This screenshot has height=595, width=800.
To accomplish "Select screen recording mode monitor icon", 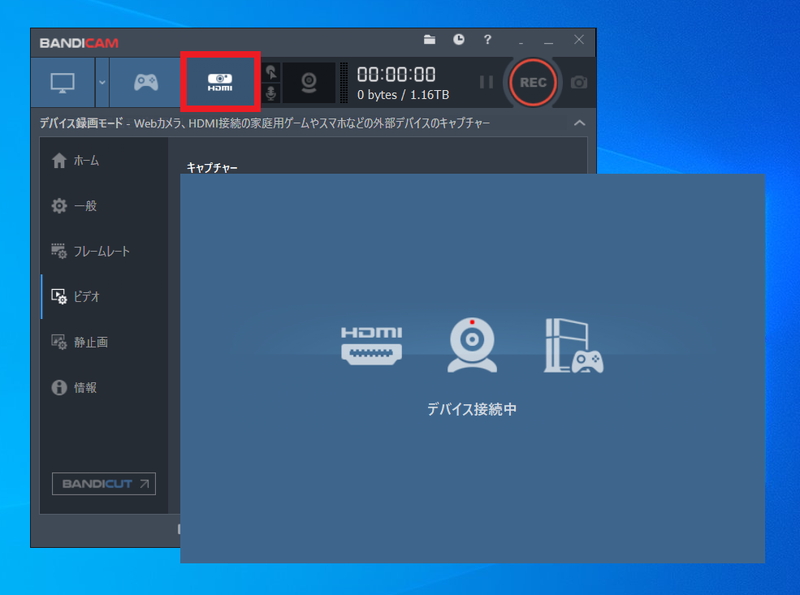I will coord(63,82).
